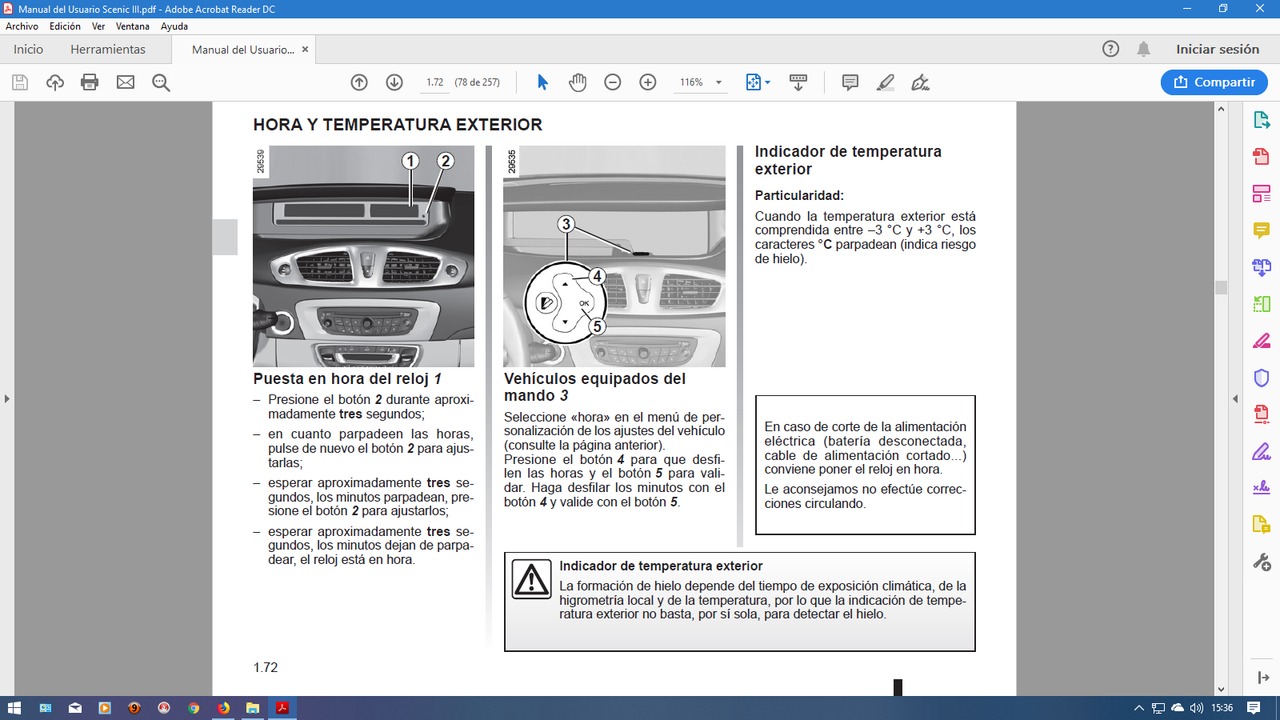Add a comment with the speech bubble tool
Screen dimensions: 1280x720
850,82
